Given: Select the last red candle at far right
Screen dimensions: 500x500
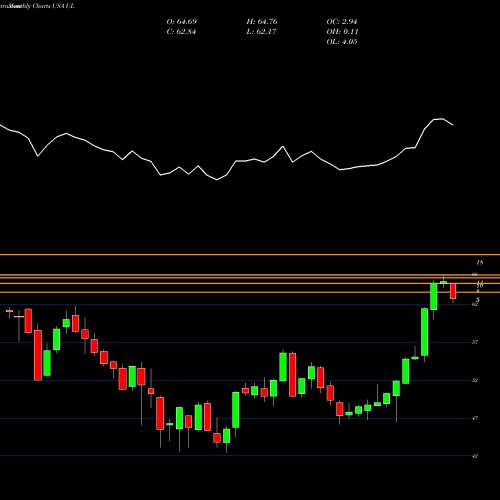Looking at the screenshot, I should pyautogui.click(x=453, y=291).
